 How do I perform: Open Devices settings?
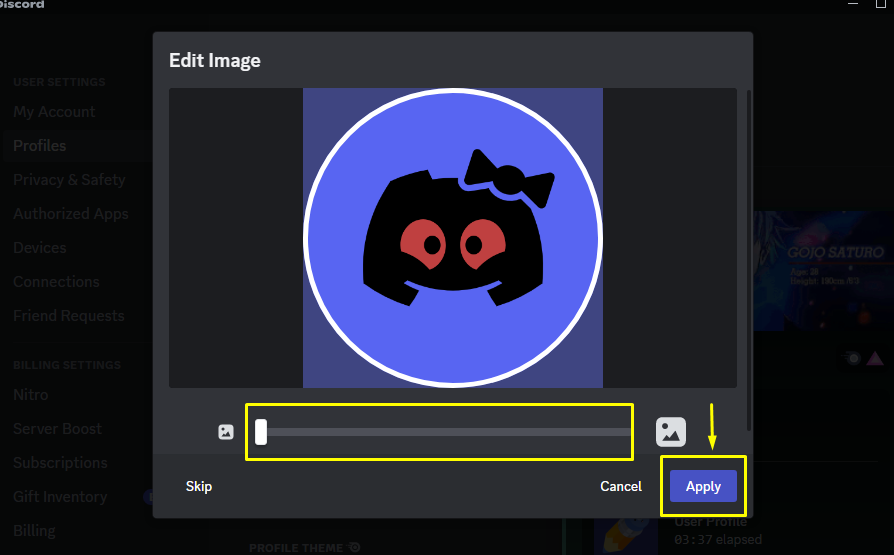click(39, 248)
